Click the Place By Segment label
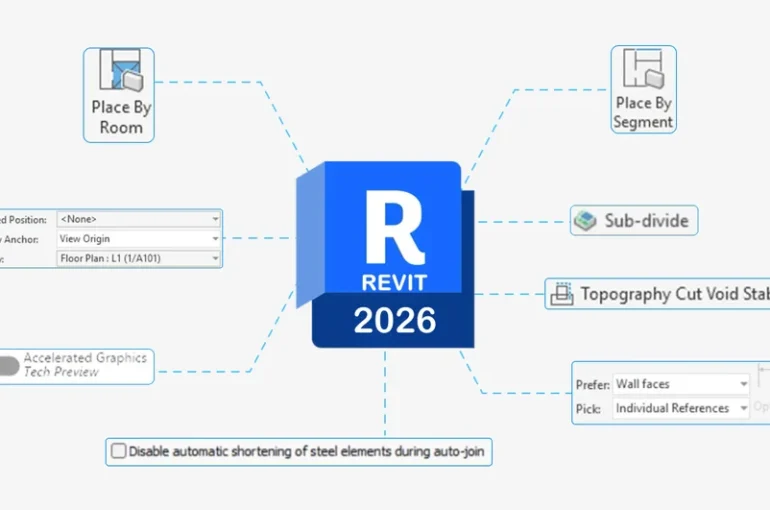This screenshot has height=510, width=770. click(643, 112)
